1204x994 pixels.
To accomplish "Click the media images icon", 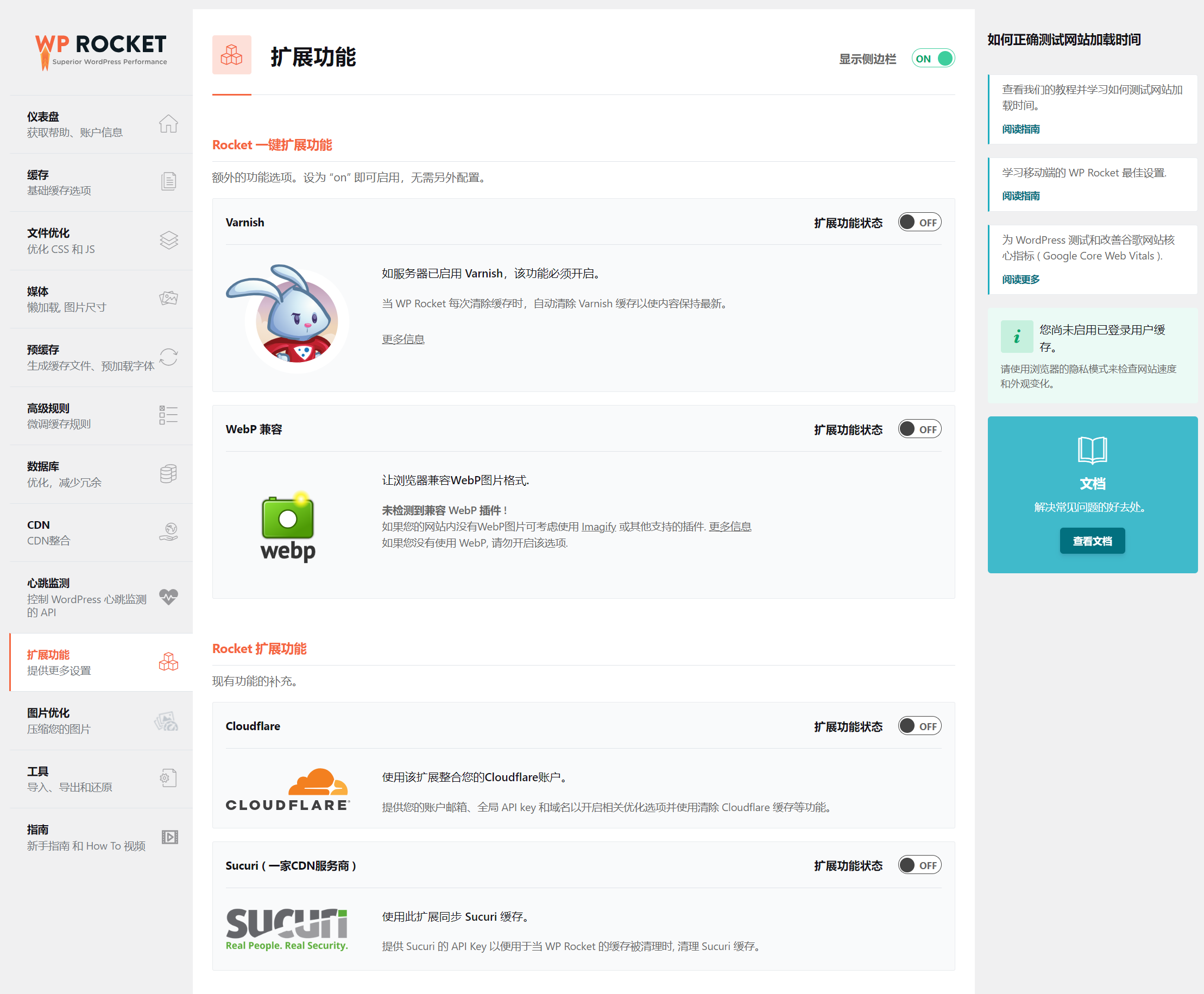I will [x=168, y=297].
